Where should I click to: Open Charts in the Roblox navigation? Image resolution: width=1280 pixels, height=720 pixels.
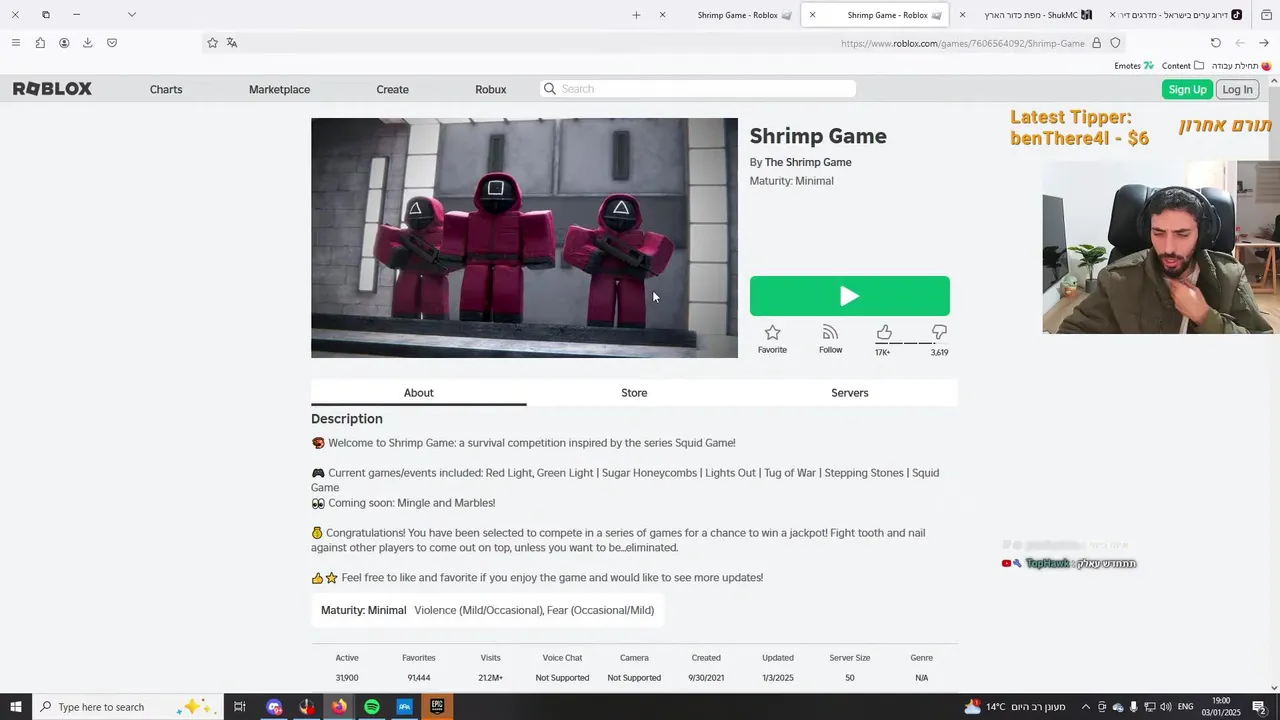(x=166, y=89)
